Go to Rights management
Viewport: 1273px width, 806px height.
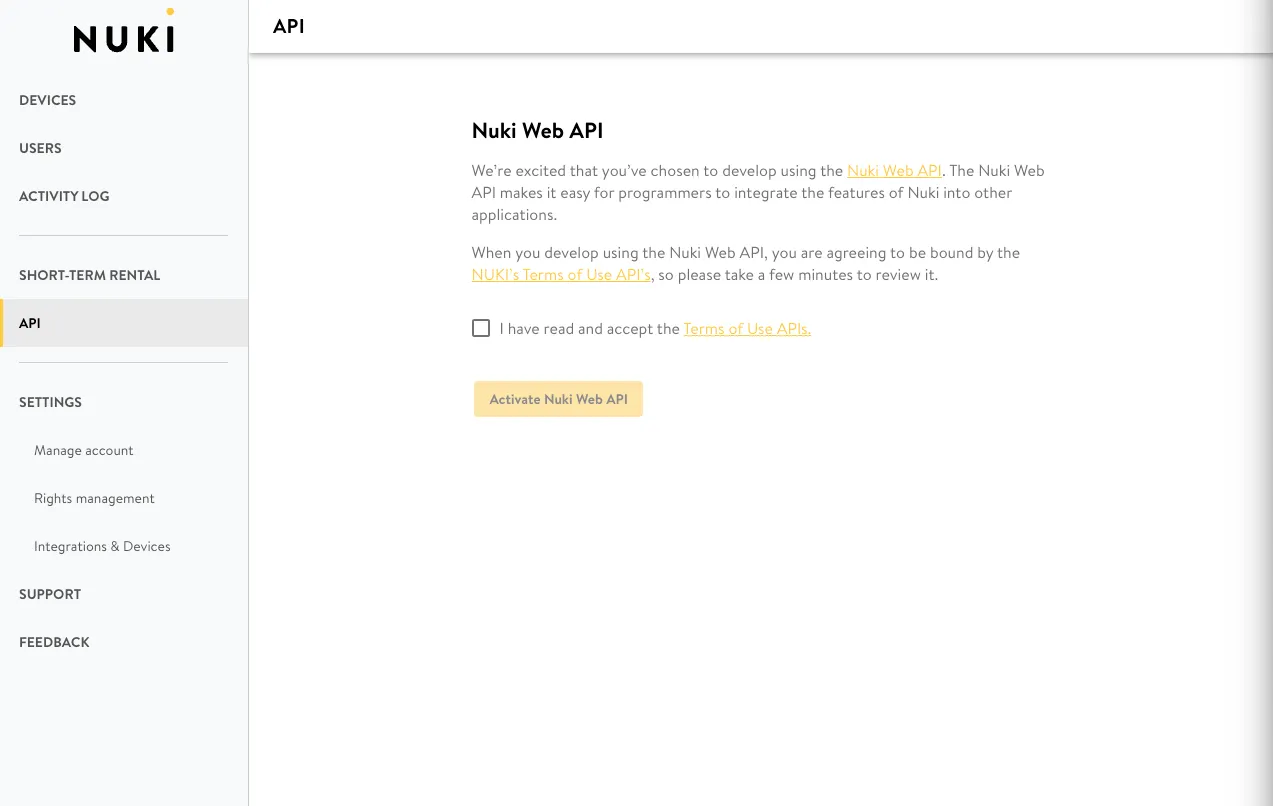(94, 499)
